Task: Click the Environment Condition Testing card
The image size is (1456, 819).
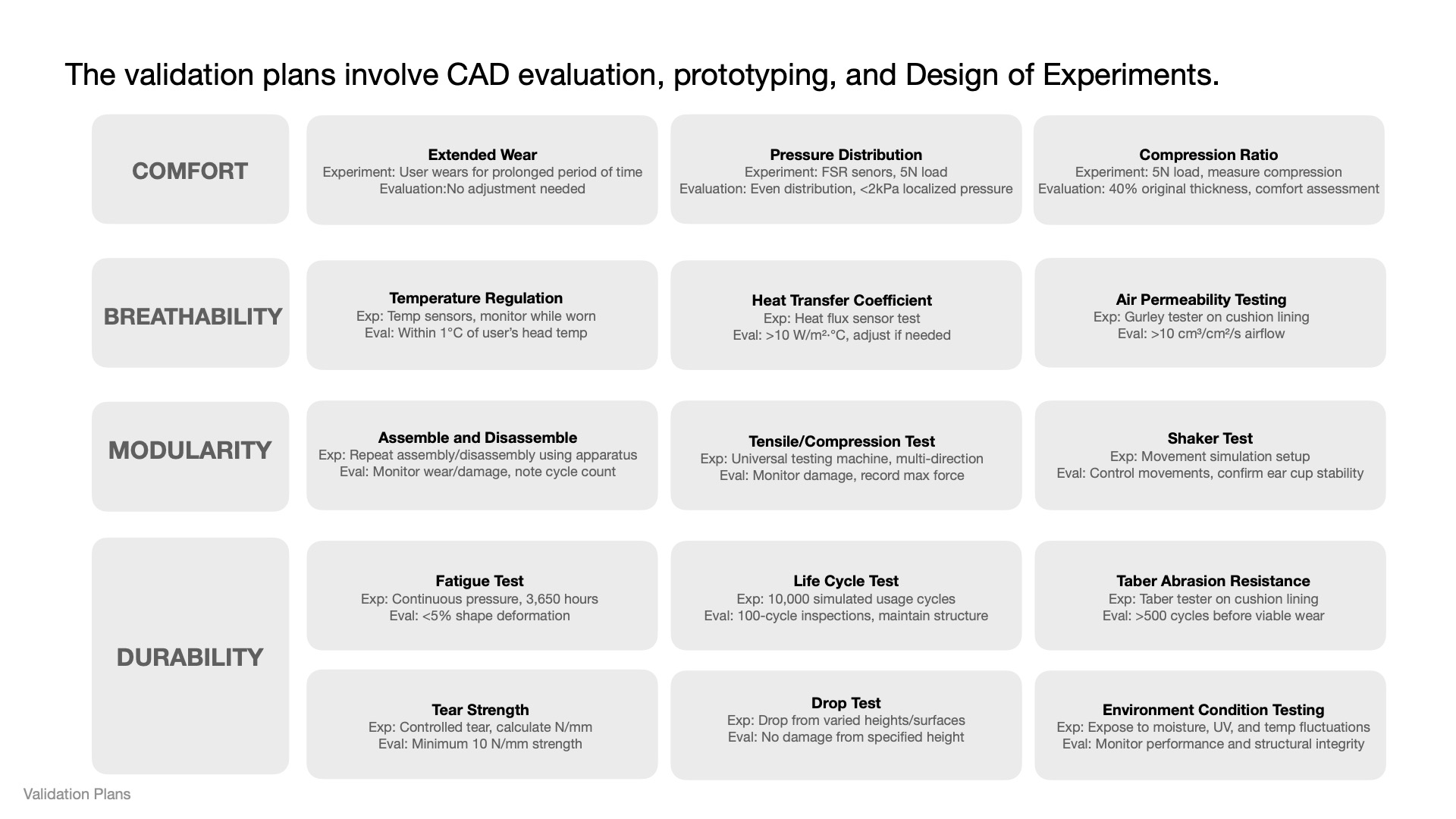Action: click(x=1210, y=725)
